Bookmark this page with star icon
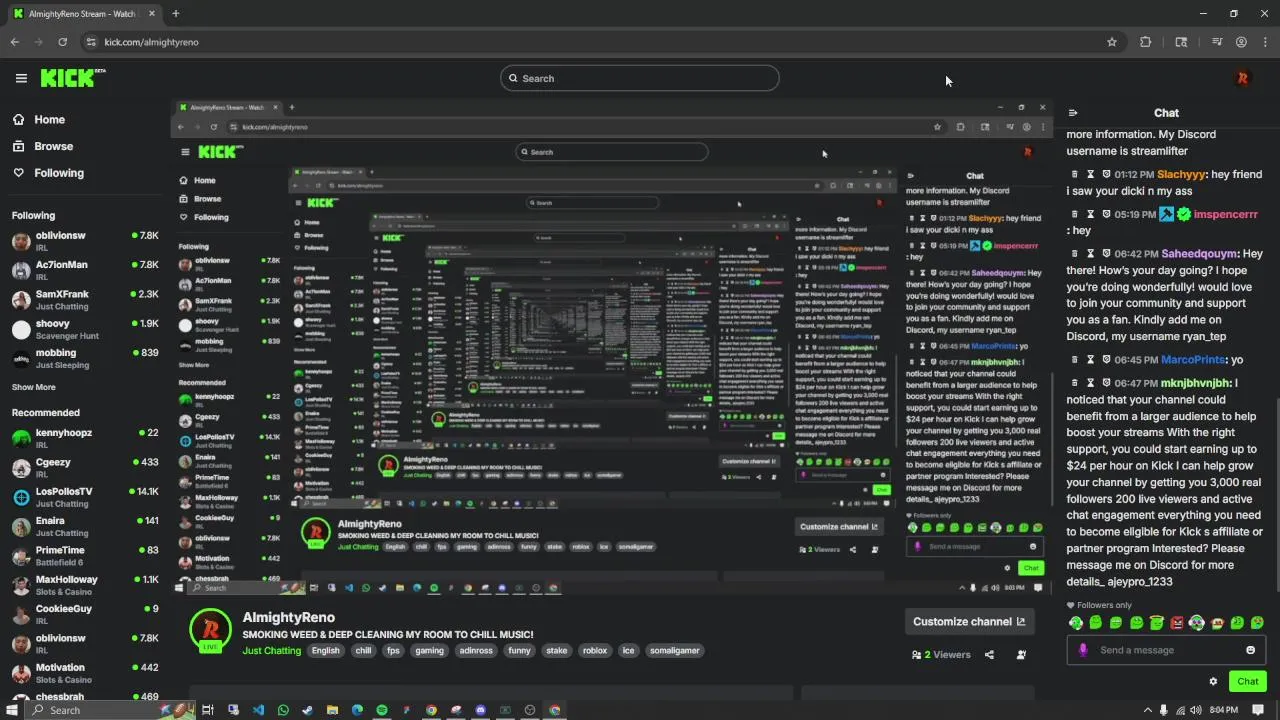This screenshot has width=1280, height=720. tap(1112, 42)
